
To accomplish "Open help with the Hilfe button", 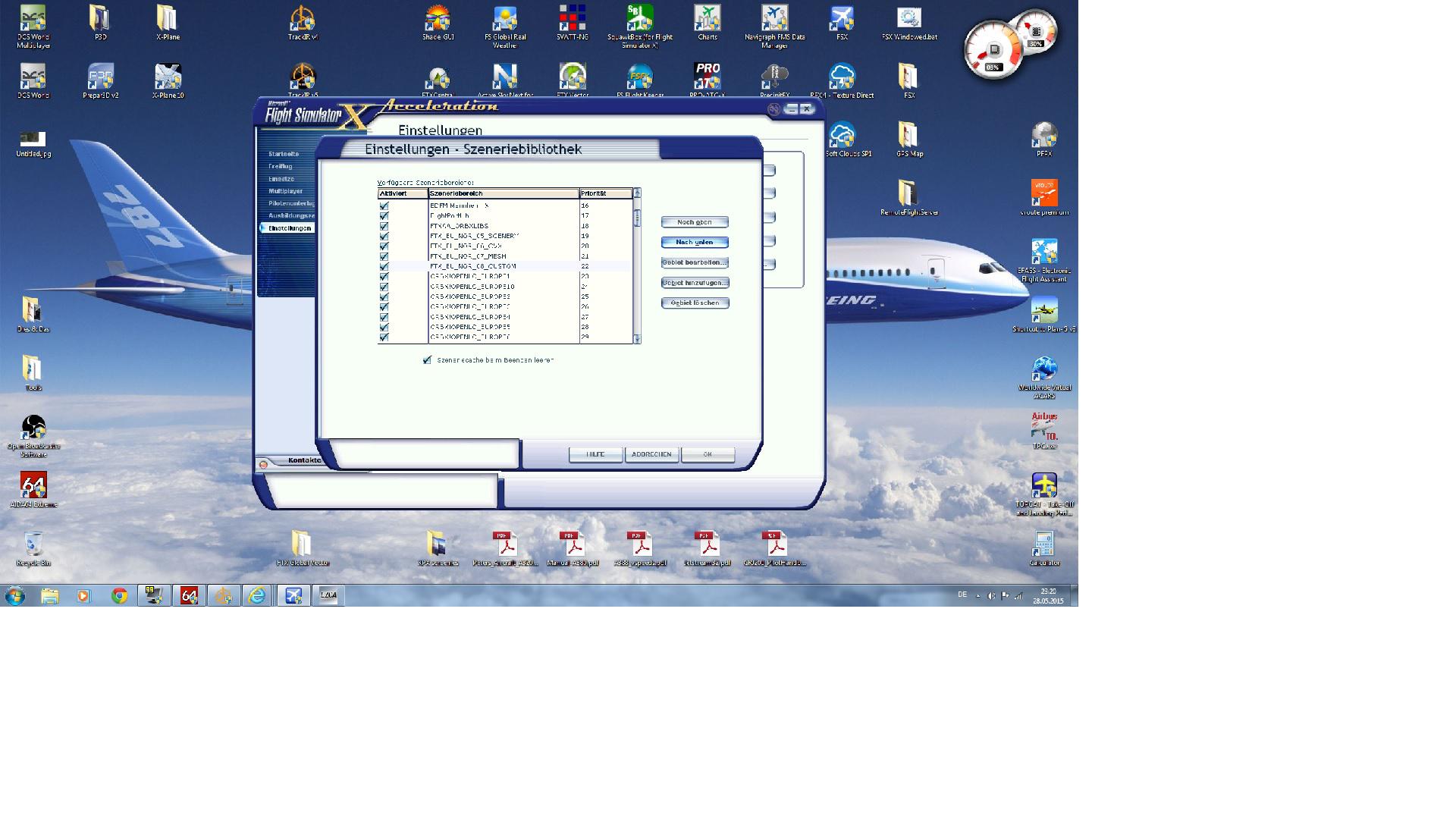I will [595, 454].
